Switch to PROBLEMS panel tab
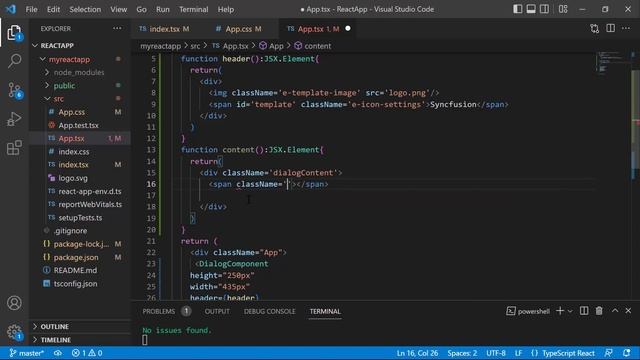 (158, 311)
